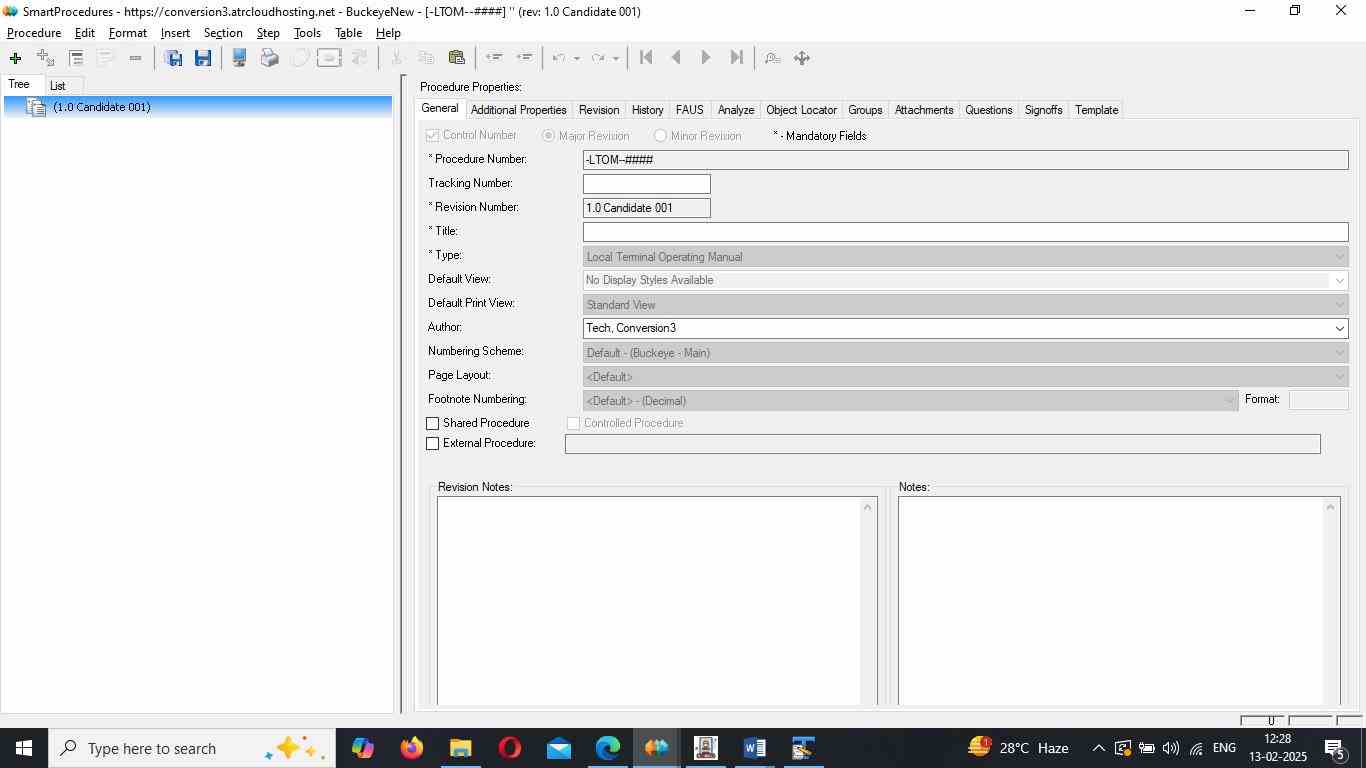Click the Paste clipboard toolbar icon

click(456, 58)
